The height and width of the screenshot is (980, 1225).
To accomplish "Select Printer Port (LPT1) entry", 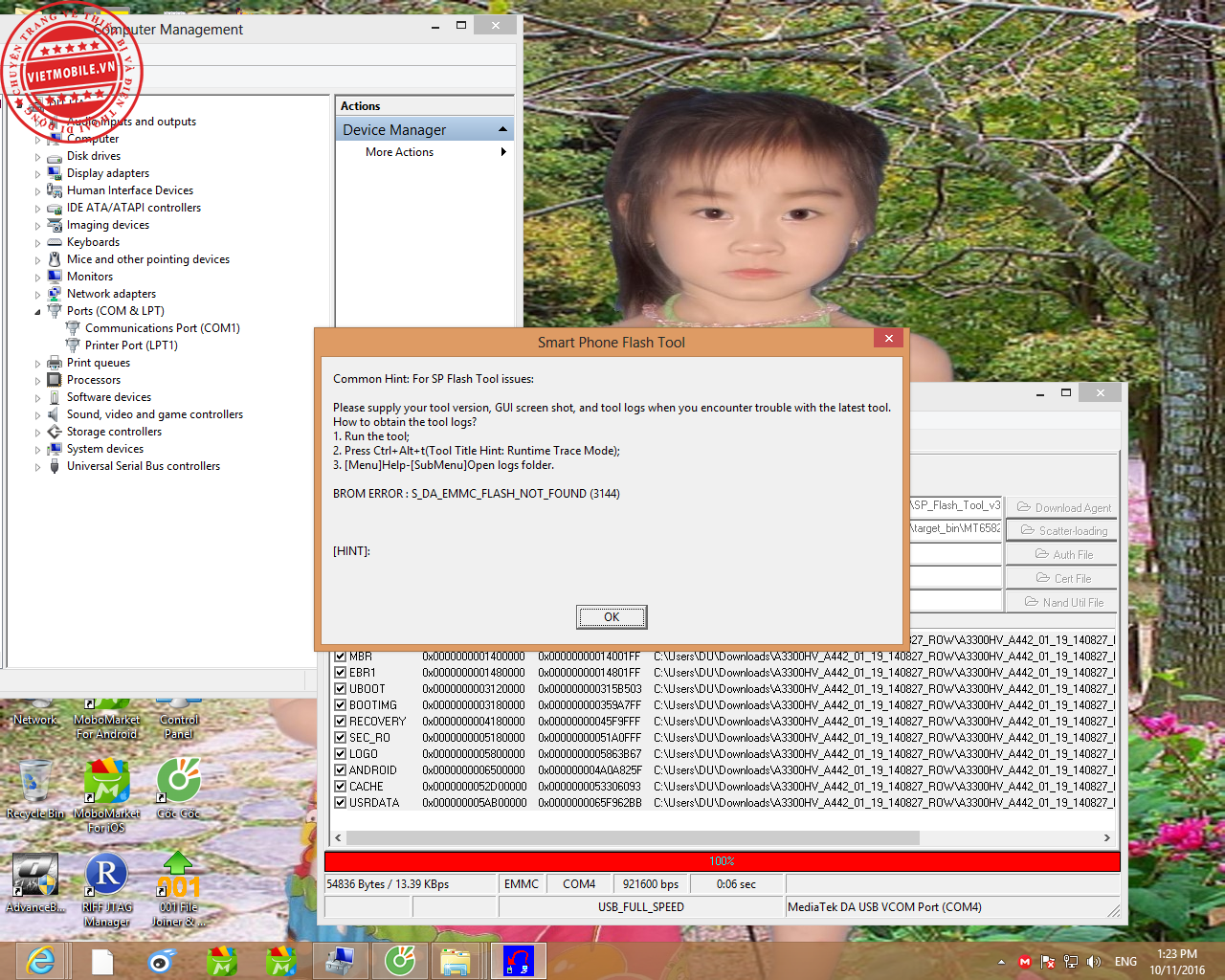I will [131, 345].
